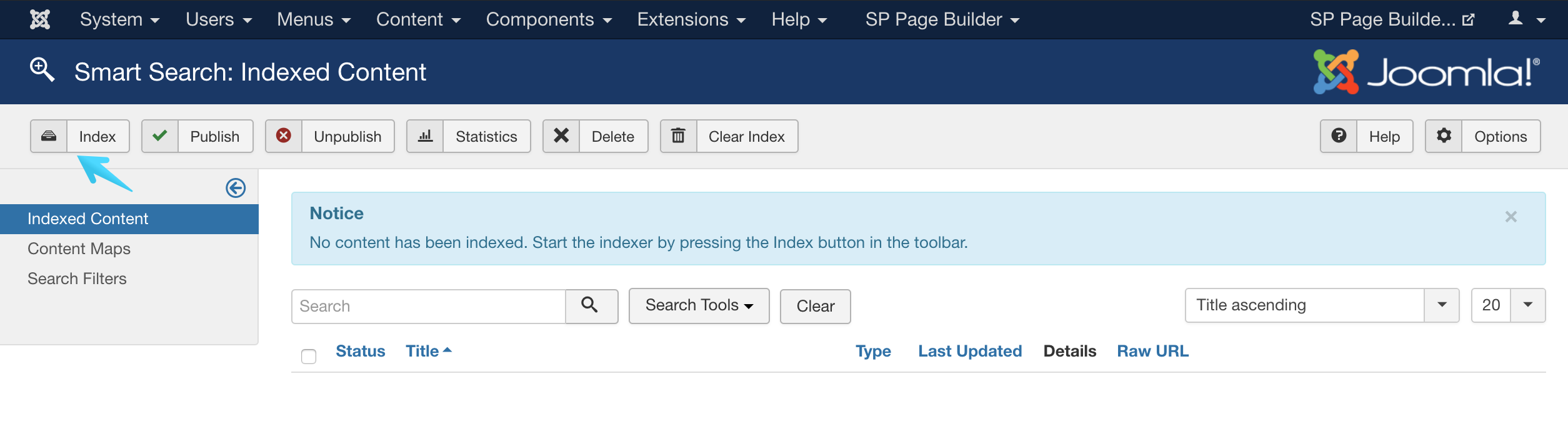The image size is (1568, 424).
Task: Open Options with the gear button
Action: tap(1482, 136)
